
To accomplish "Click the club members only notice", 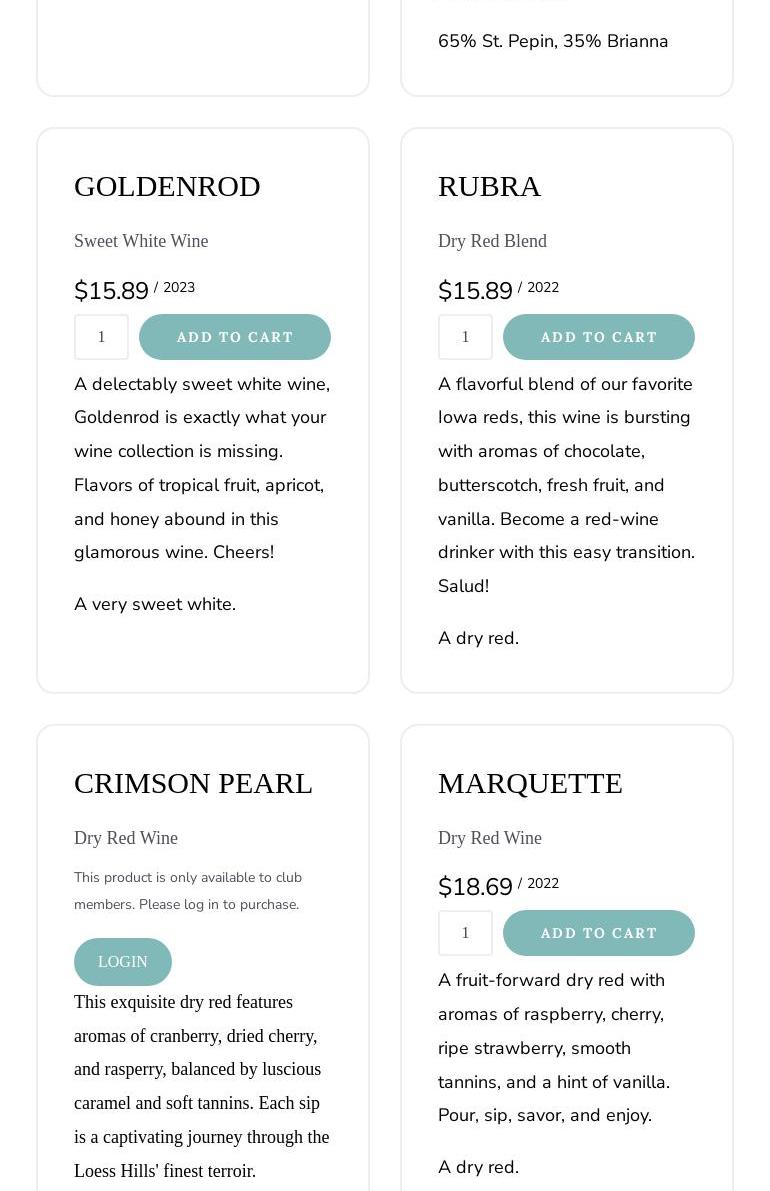I will [x=188, y=891].
